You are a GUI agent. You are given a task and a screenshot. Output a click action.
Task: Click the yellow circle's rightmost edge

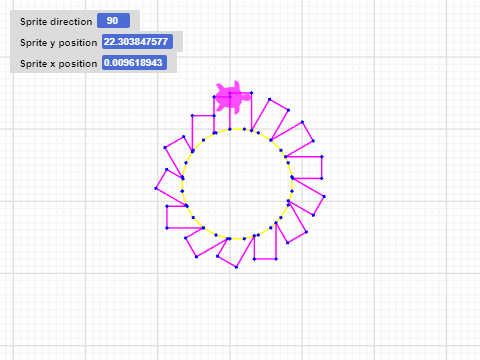[x=292, y=184]
